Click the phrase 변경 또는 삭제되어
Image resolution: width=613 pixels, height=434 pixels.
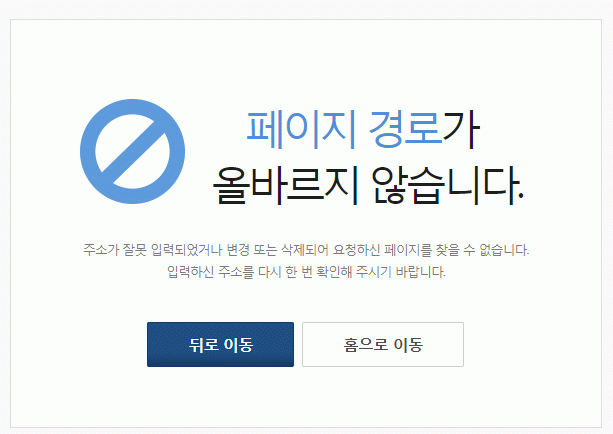pyautogui.click(x=278, y=250)
